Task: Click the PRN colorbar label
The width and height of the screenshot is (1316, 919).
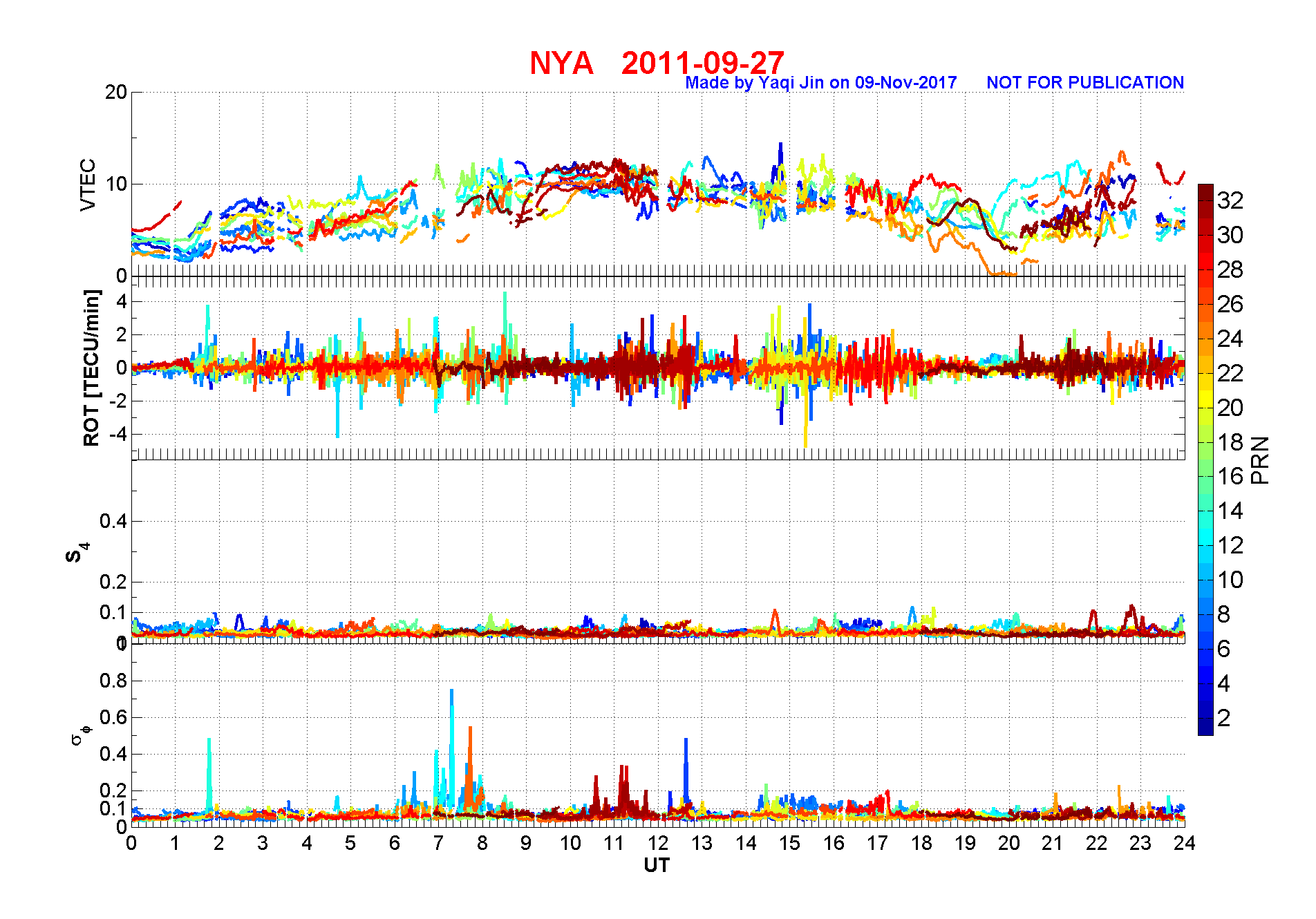Action: (1260, 459)
